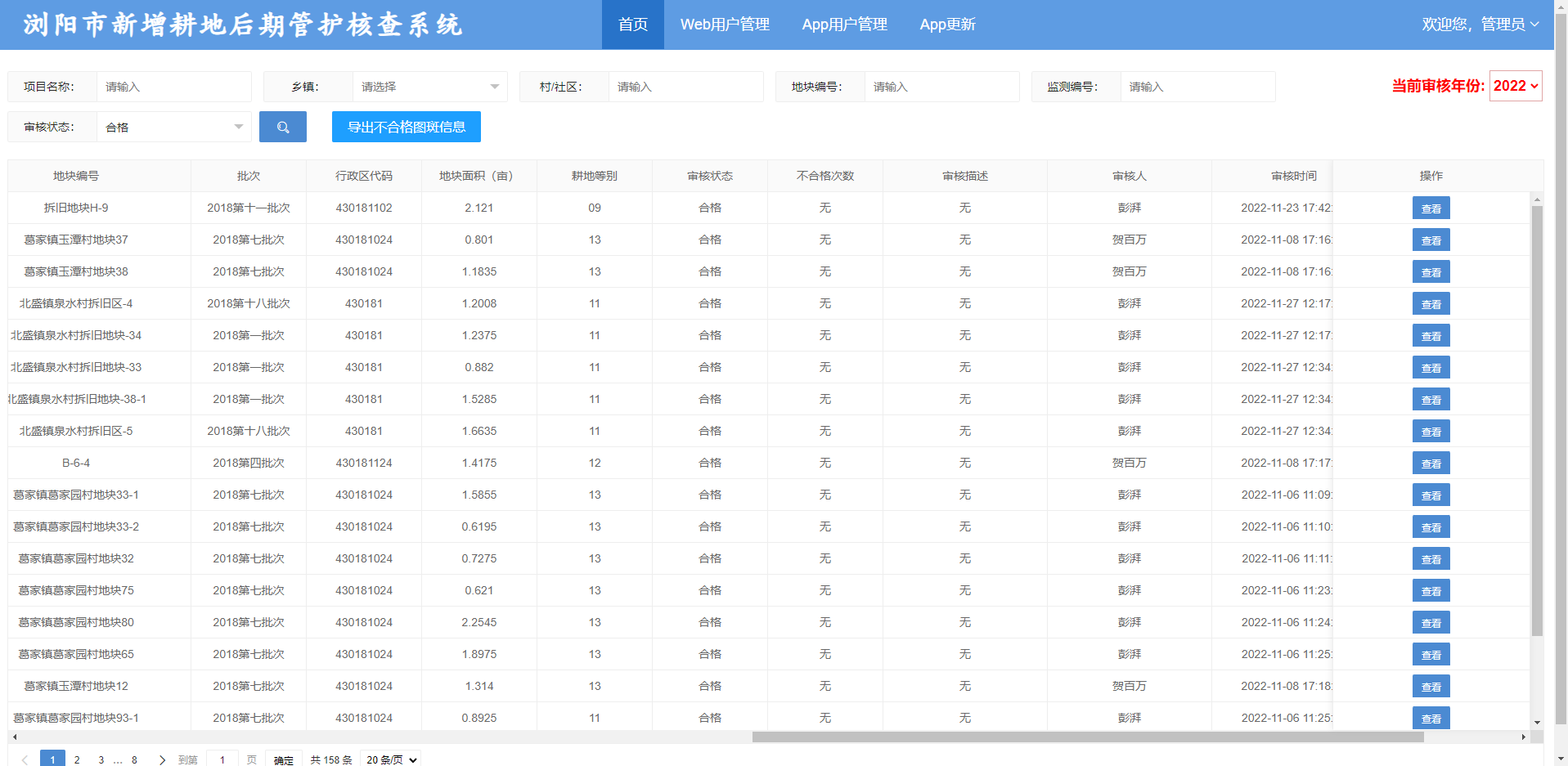Click 查看 for 葛家镇玉潭村地块12
This screenshot has height=766, width=1568.
click(x=1431, y=687)
